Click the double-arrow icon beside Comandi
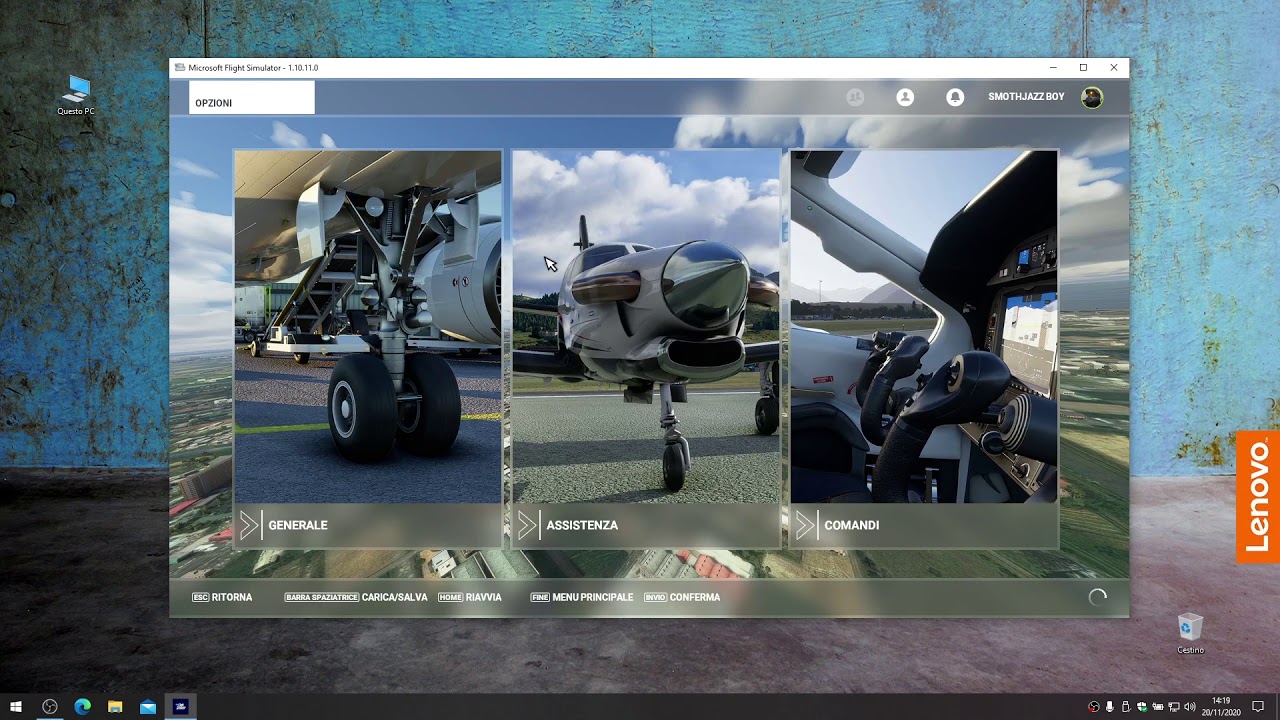Viewport: 1280px width, 720px height. pos(805,525)
